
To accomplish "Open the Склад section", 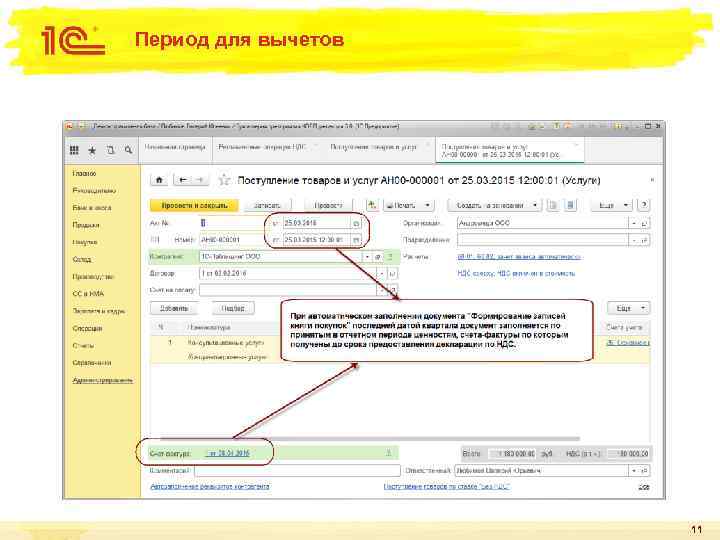I will (x=82, y=259).
